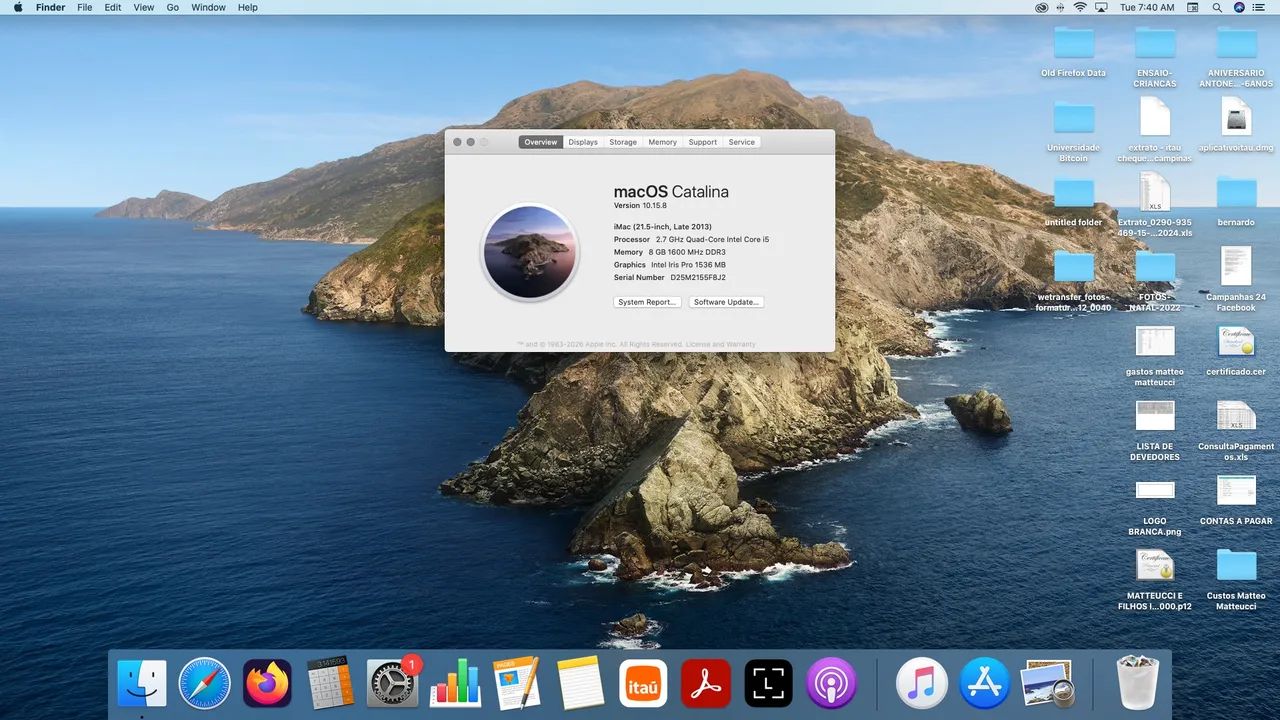Open the App Store in the Dock

coord(984,684)
